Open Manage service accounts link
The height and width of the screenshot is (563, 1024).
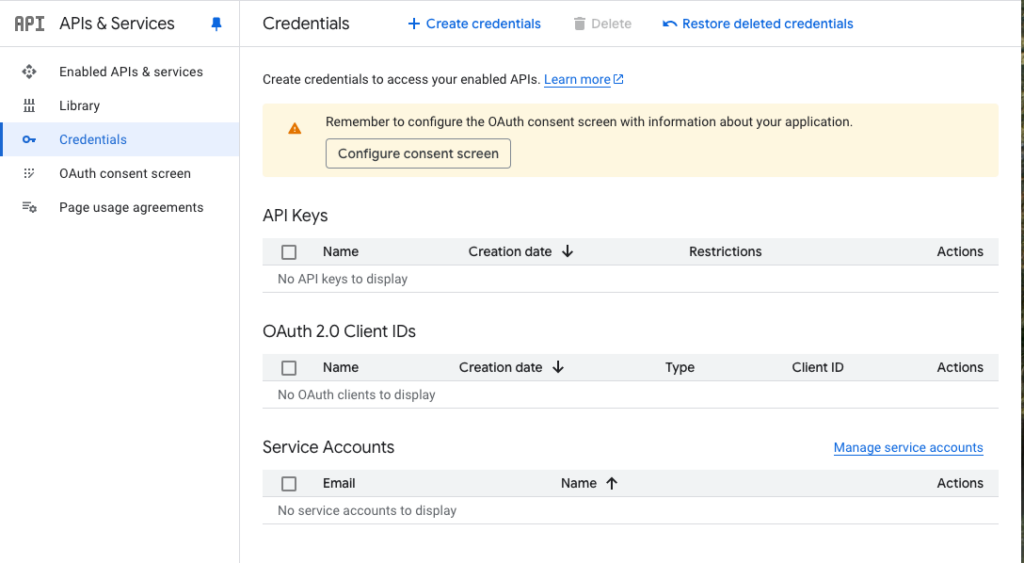point(908,447)
